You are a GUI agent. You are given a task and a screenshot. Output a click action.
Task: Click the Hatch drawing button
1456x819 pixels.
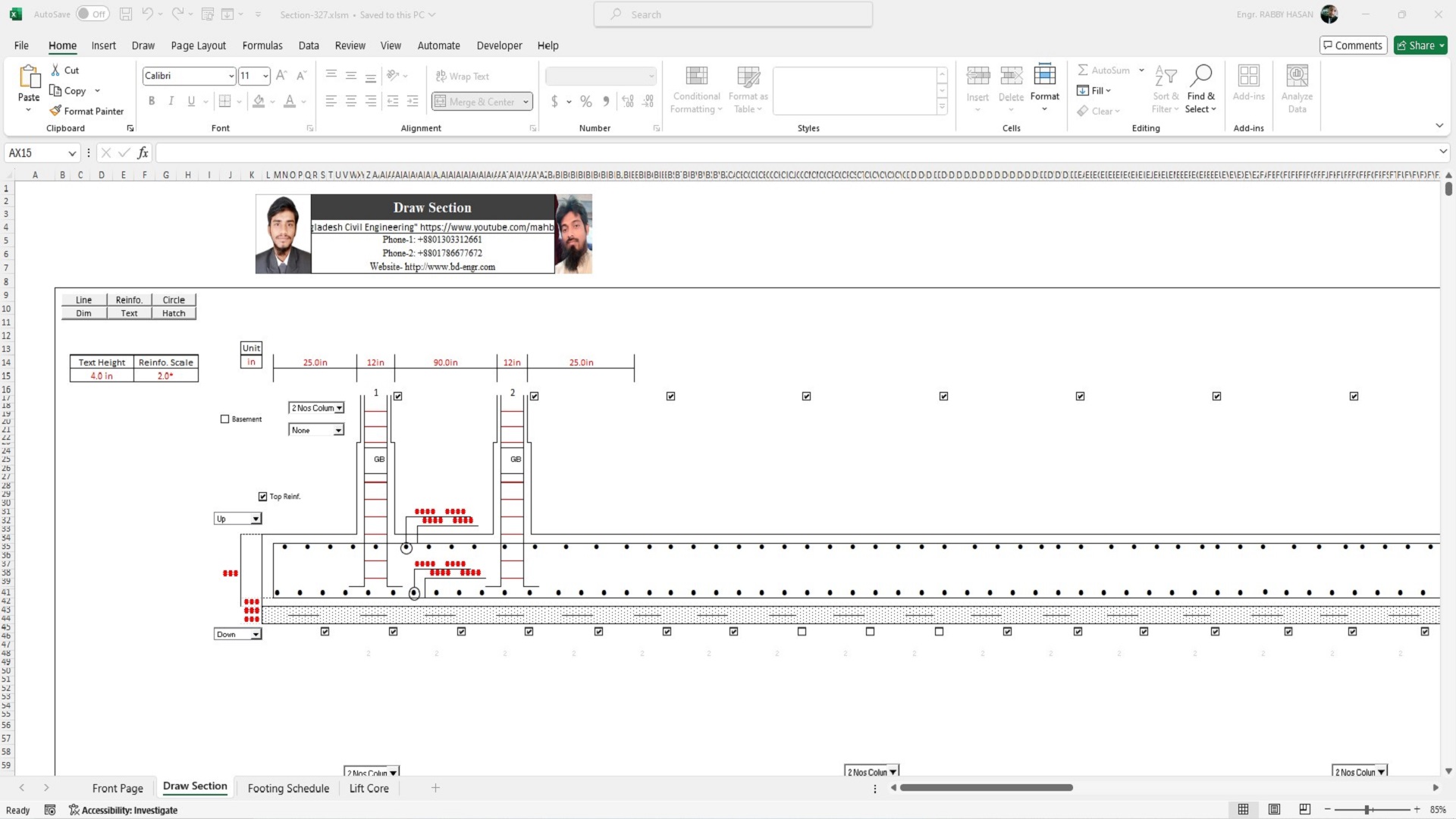click(x=174, y=313)
